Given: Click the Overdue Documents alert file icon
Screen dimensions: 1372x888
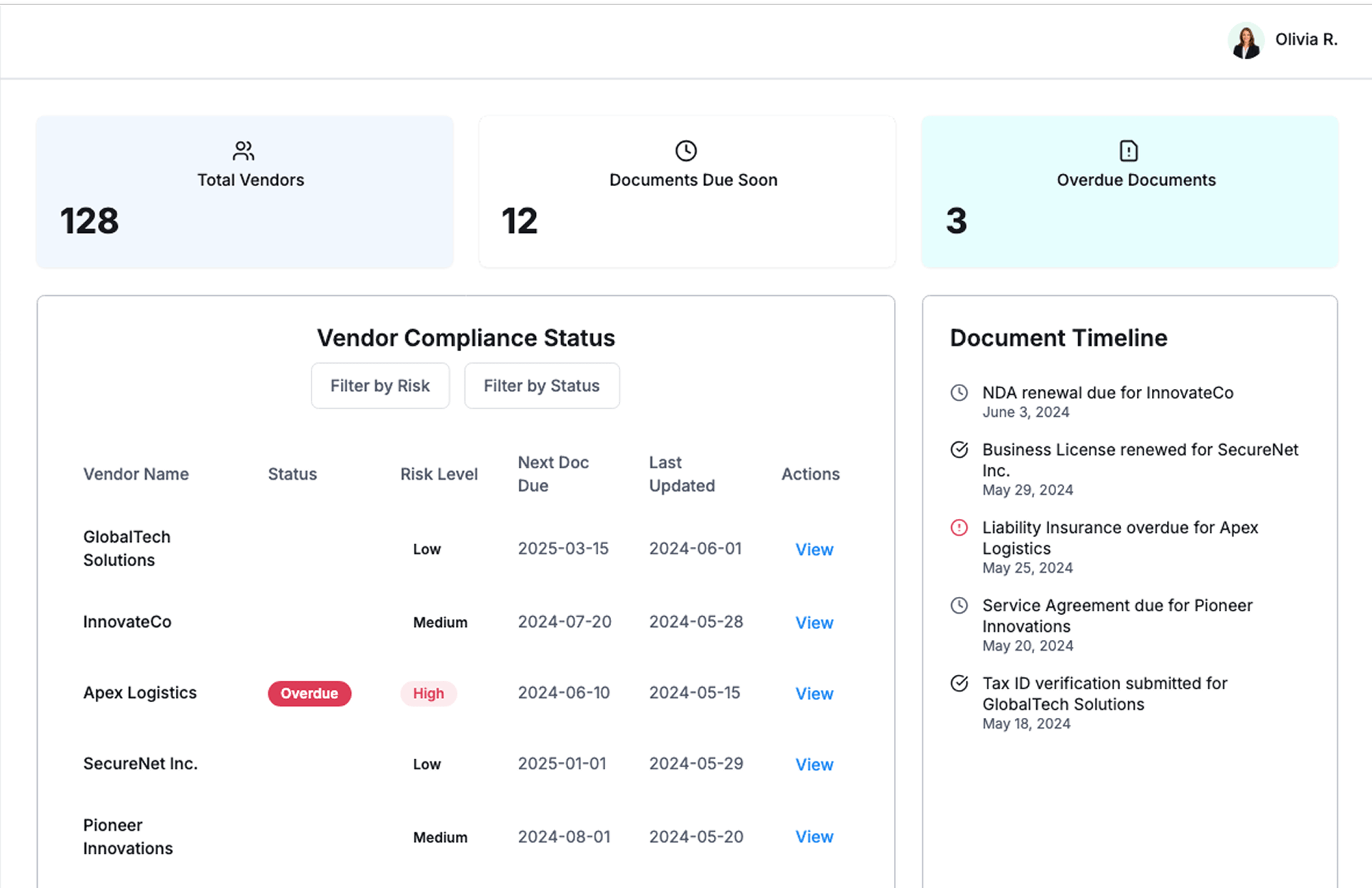Looking at the screenshot, I should (x=1128, y=151).
